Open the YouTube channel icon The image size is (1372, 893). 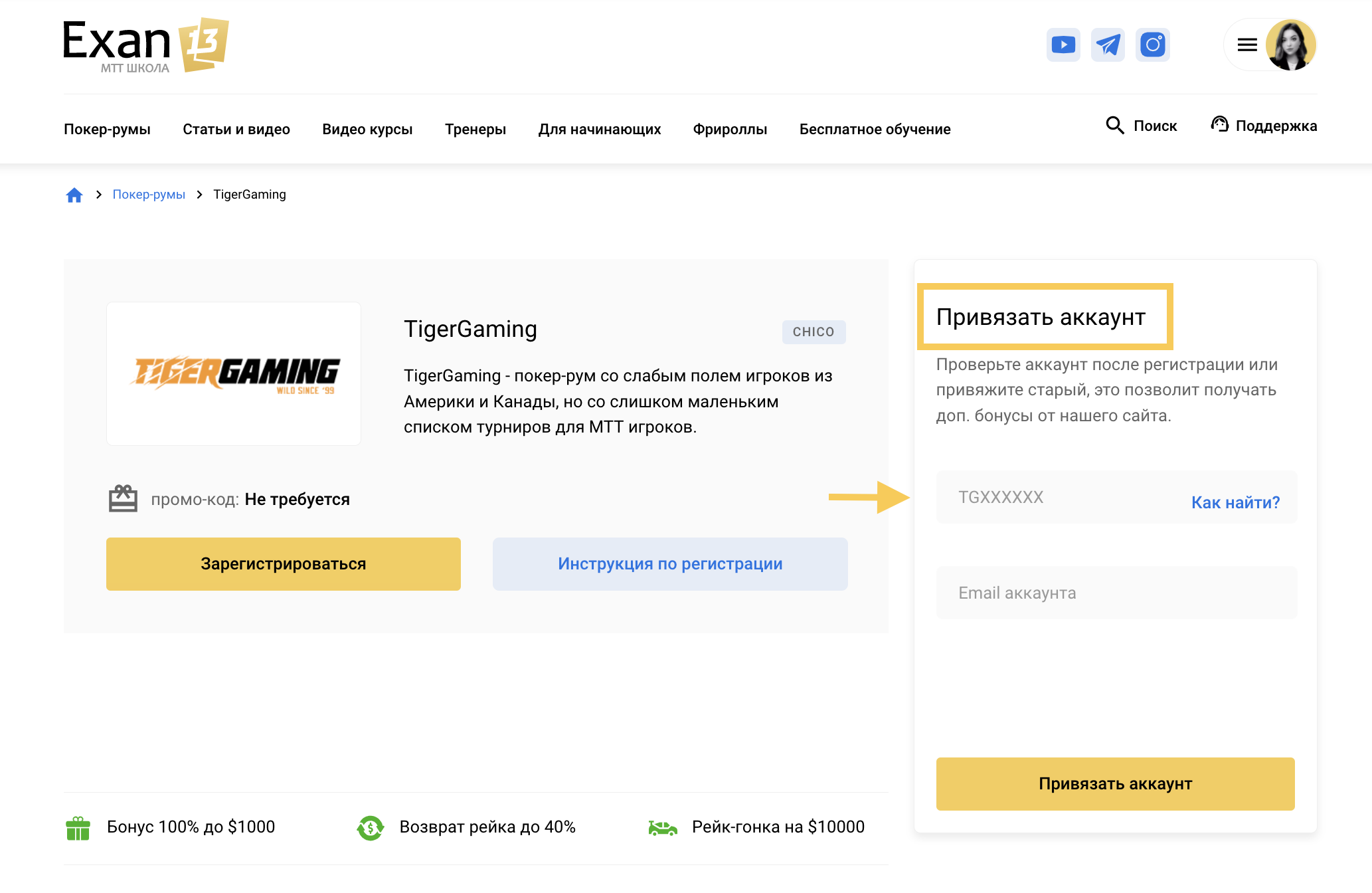point(1063,45)
